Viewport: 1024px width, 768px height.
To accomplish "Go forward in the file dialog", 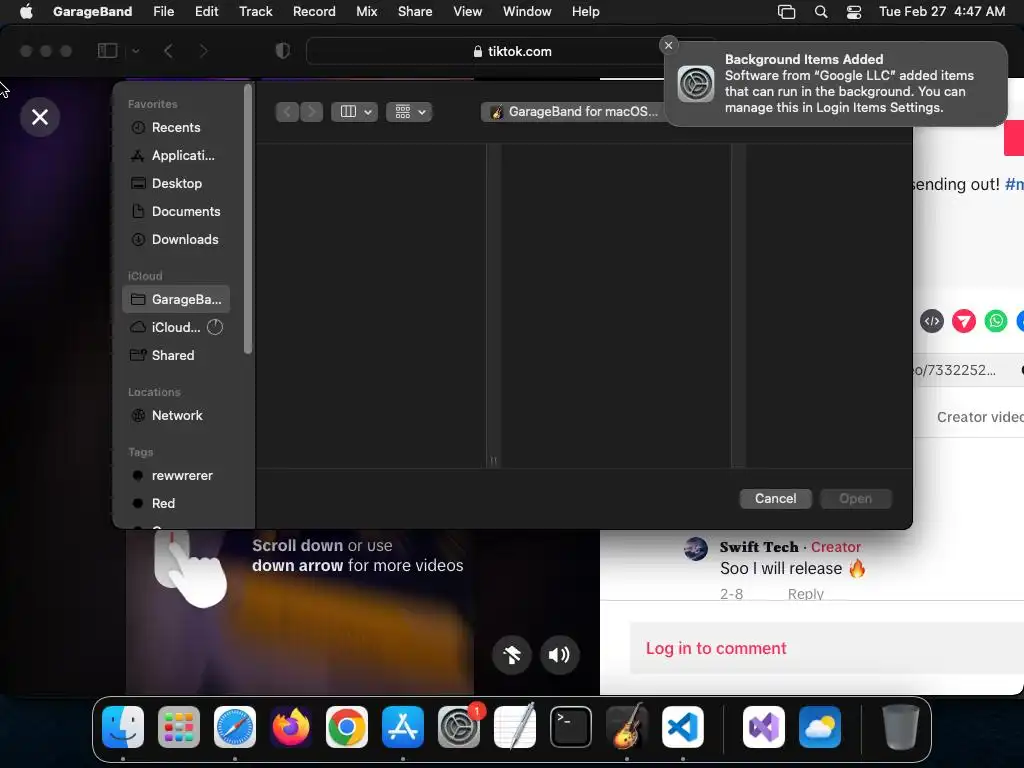I will (x=312, y=112).
